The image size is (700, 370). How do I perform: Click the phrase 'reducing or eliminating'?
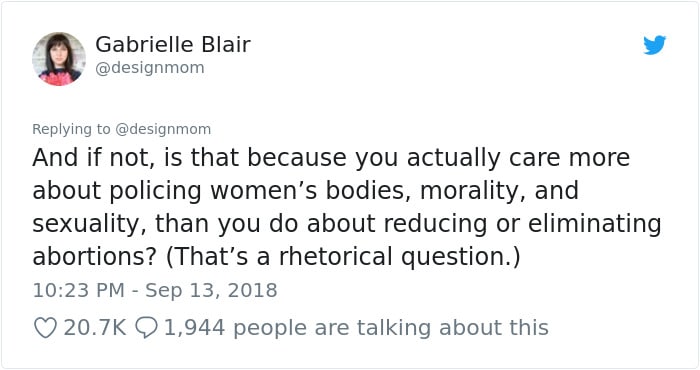point(522,224)
